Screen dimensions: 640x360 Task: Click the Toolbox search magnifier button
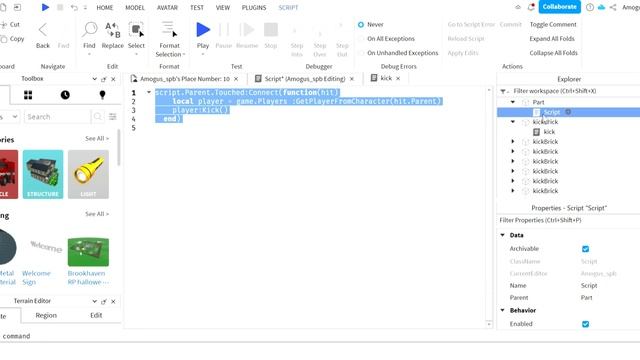(x=98, y=117)
